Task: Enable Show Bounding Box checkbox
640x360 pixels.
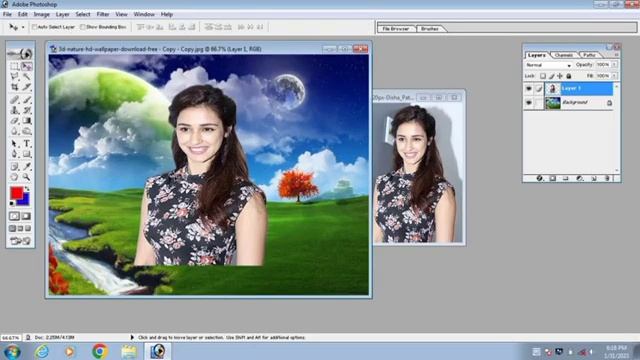Action: (x=83, y=27)
